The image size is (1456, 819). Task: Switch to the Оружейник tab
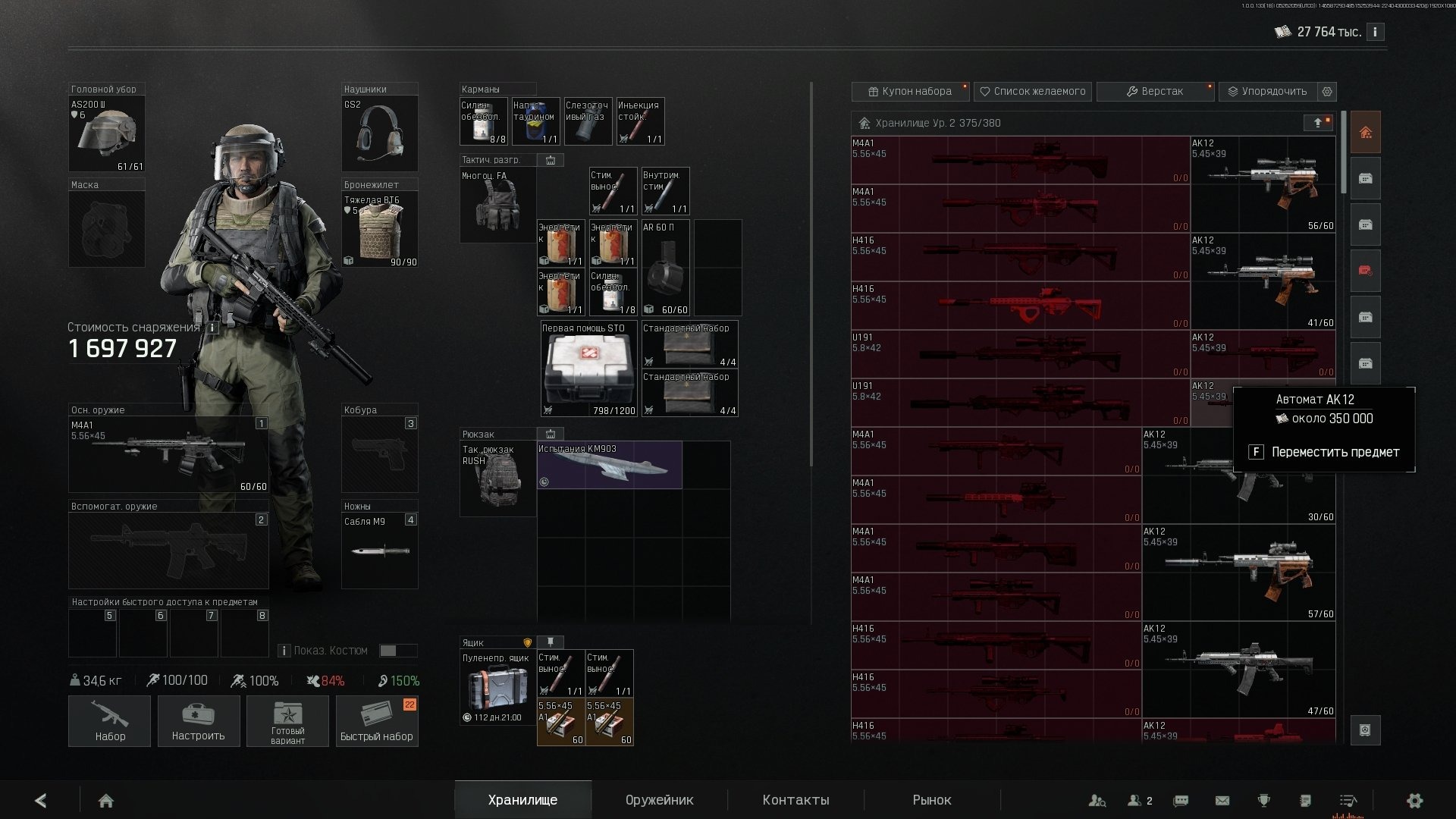point(659,800)
